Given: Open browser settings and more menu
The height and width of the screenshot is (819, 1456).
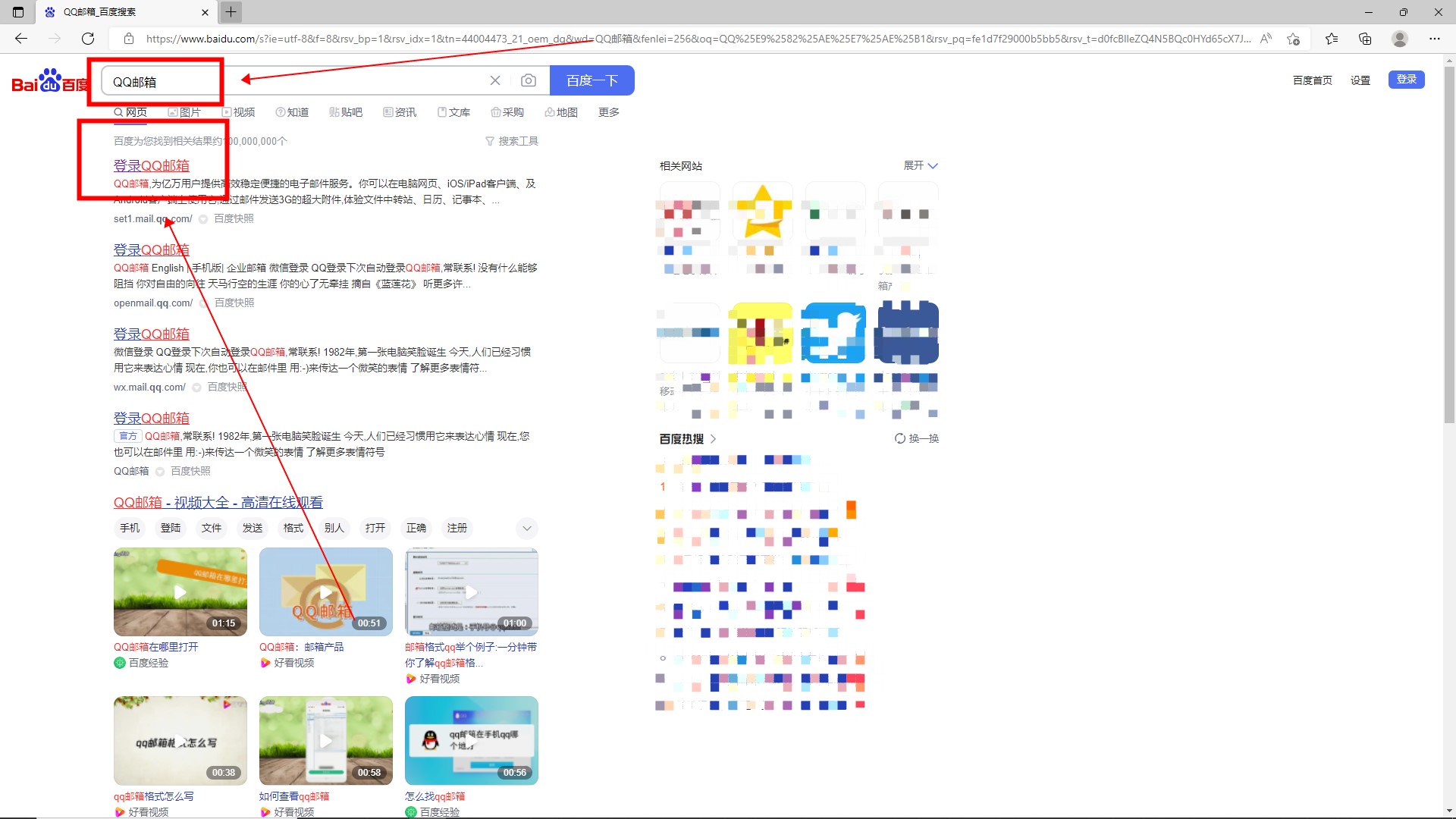Looking at the screenshot, I should (x=1434, y=39).
